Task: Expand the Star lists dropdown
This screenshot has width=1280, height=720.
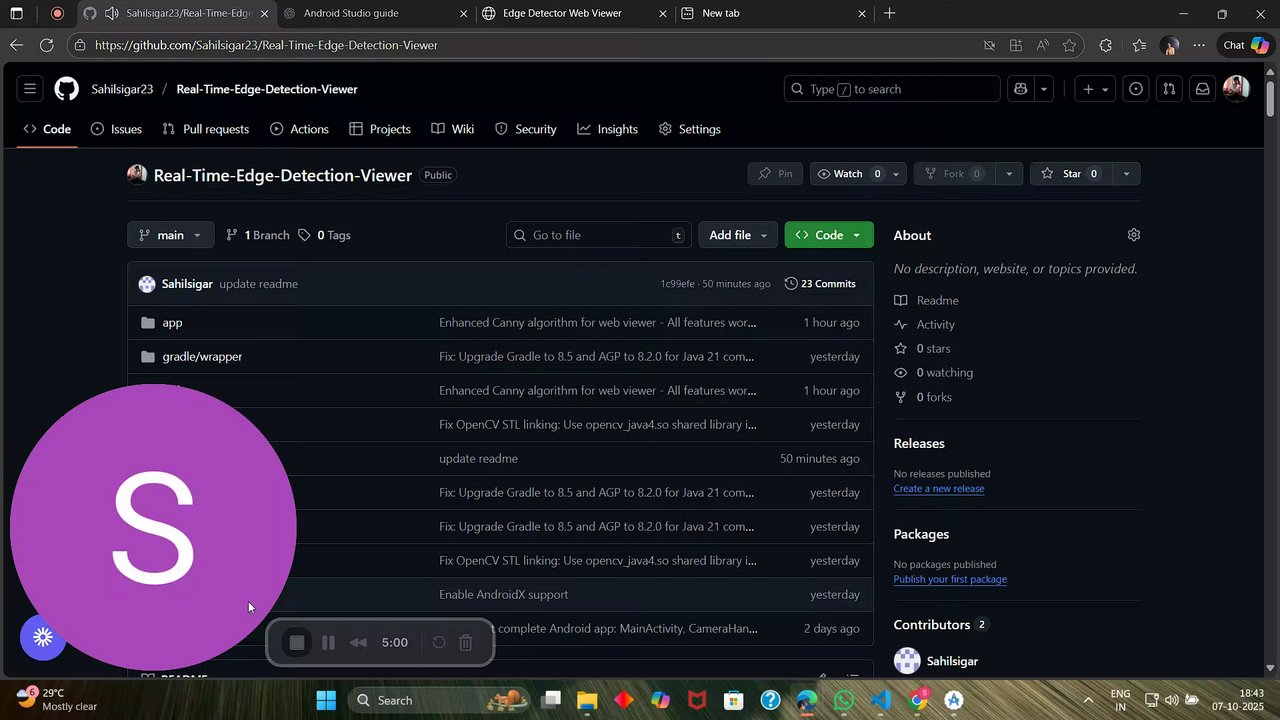Action: (x=1126, y=174)
